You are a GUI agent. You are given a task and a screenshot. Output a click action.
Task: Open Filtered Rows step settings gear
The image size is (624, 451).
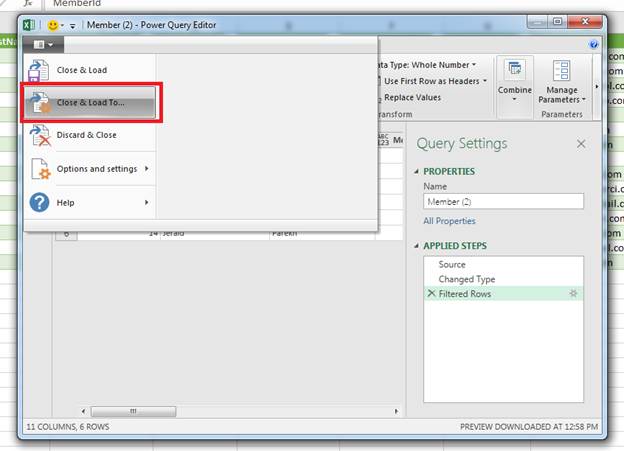point(573,293)
